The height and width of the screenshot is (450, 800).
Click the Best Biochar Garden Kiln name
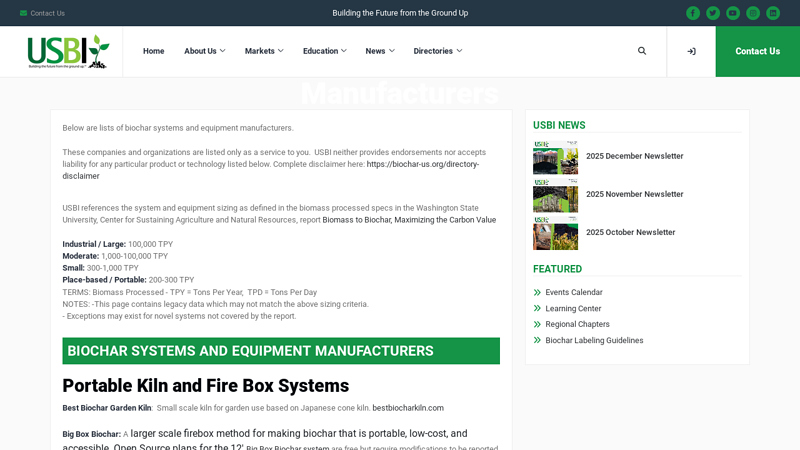(x=107, y=408)
